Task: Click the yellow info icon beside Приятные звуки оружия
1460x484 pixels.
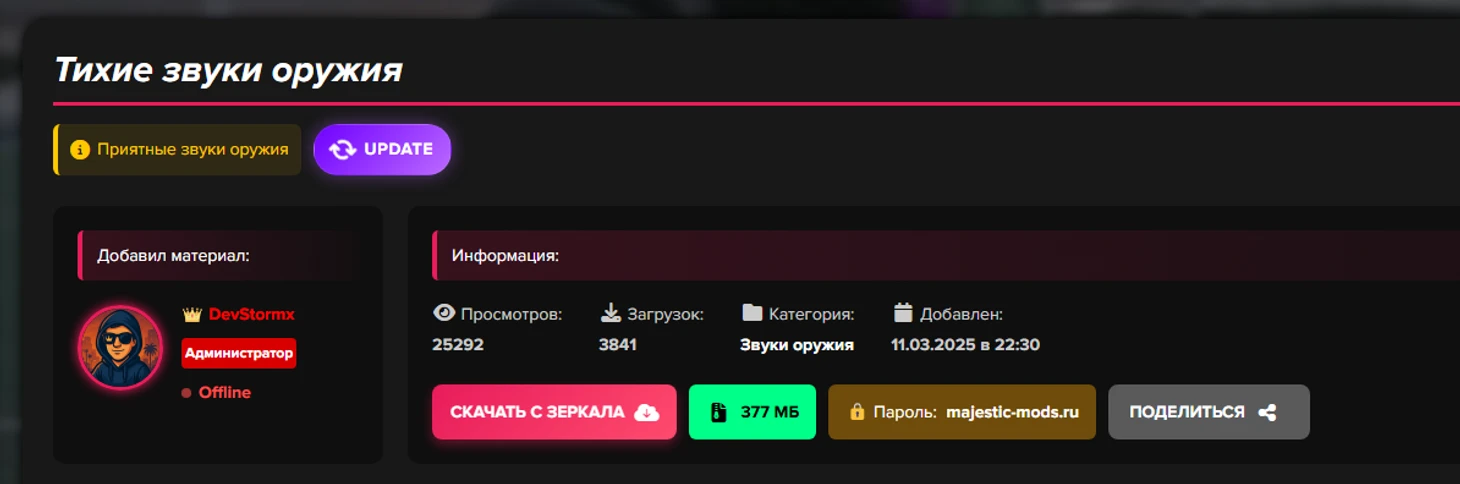Action: point(80,150)
